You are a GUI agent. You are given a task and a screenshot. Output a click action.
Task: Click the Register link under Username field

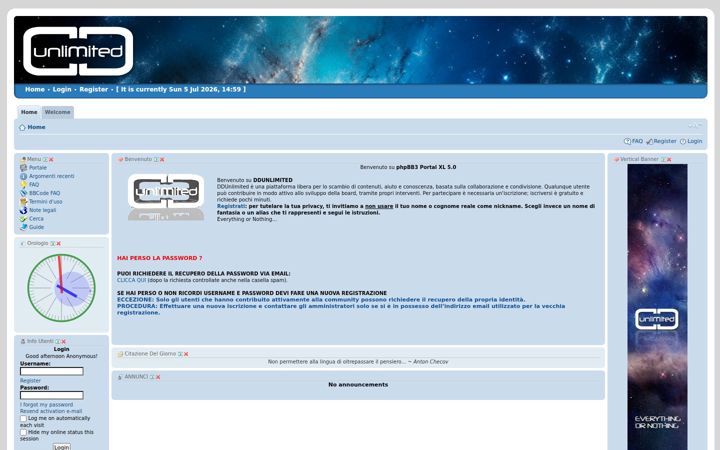(x=30, y=381)
